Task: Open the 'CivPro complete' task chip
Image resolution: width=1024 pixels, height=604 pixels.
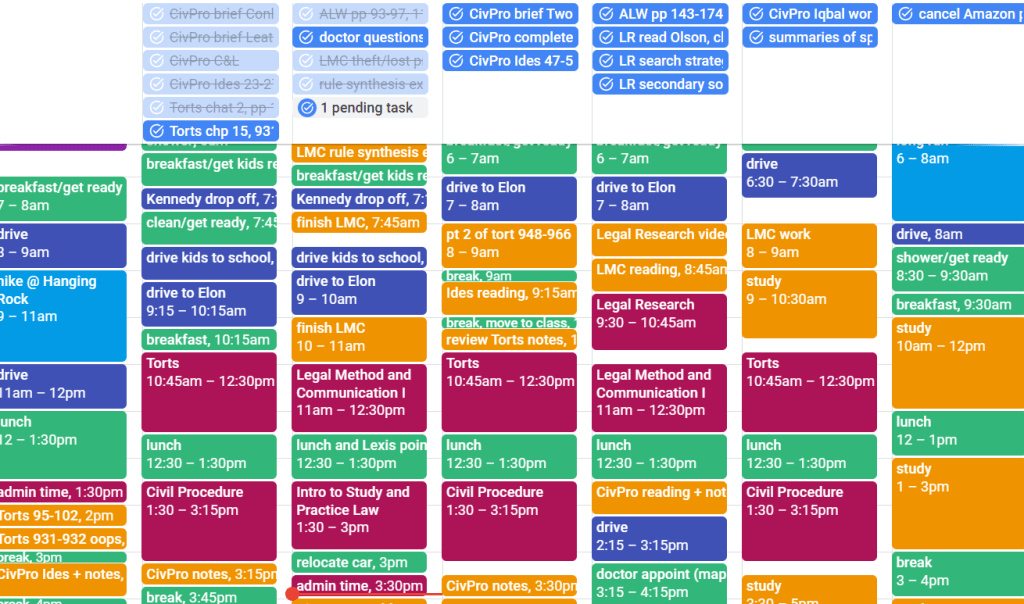Action: pyautogui.click(x=520, y=38)
